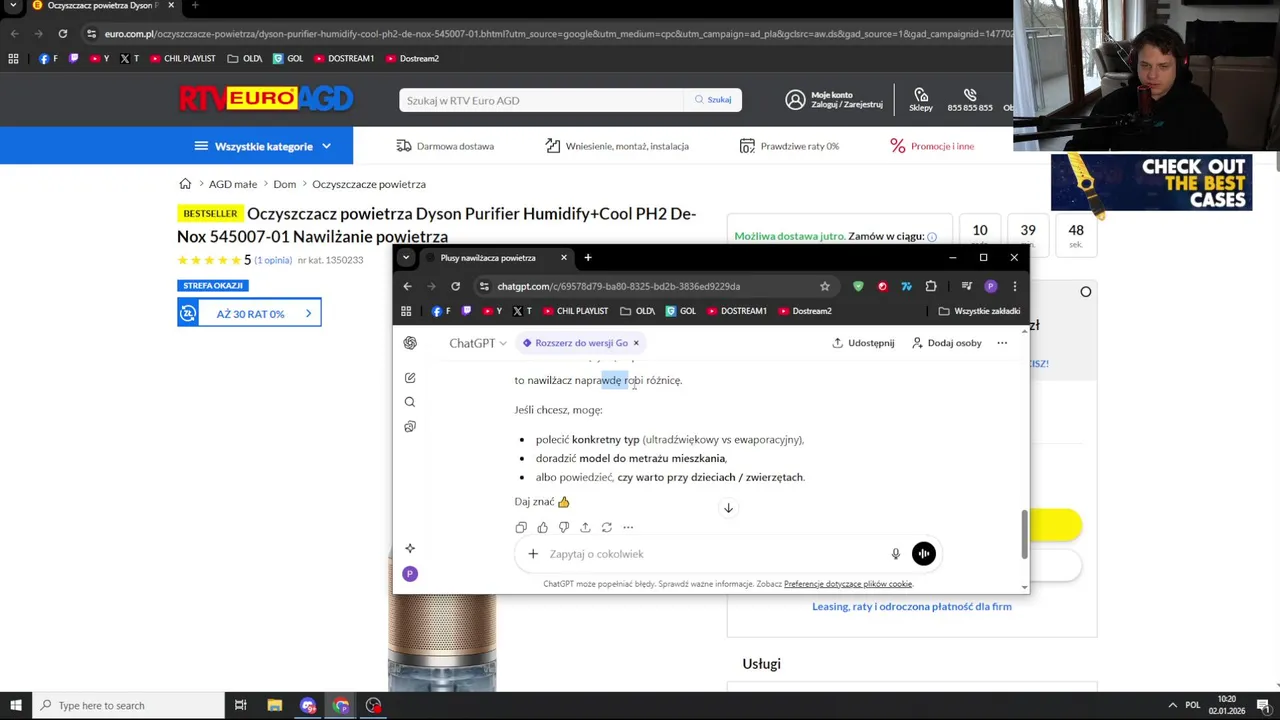The height and width of the screenshot is (720, 1280).
Task: Open AGD małe breadcrumb link
Action: pos(233,184)
